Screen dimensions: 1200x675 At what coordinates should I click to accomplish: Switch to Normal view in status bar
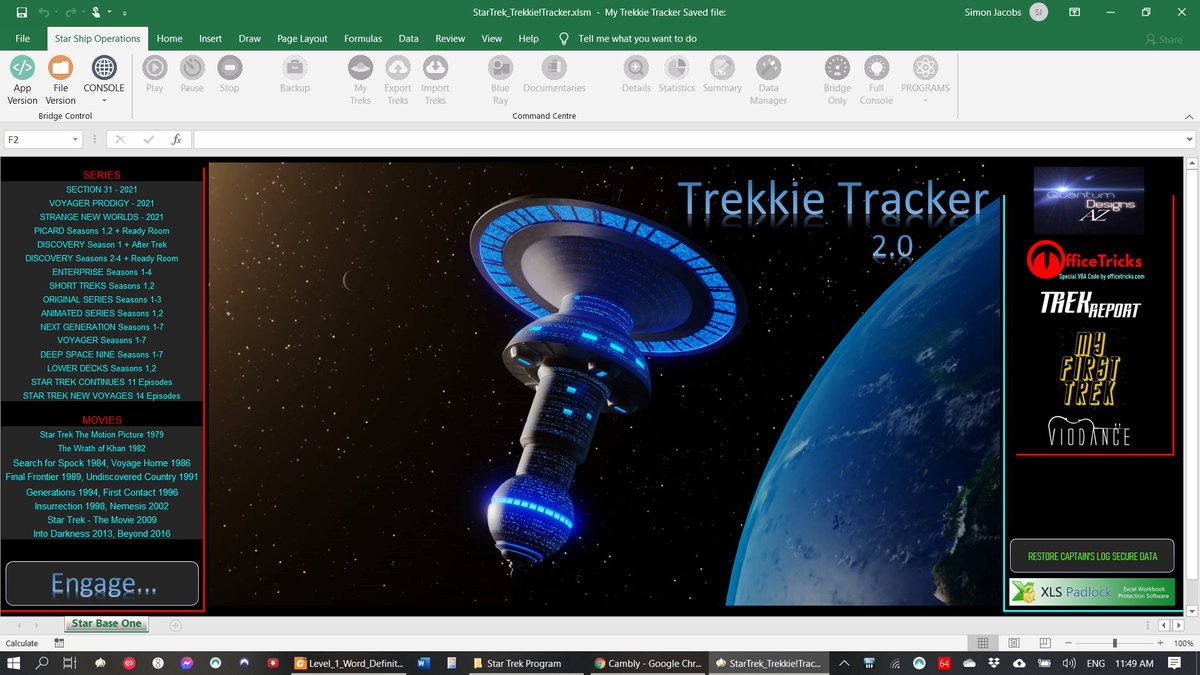(983, 643)
